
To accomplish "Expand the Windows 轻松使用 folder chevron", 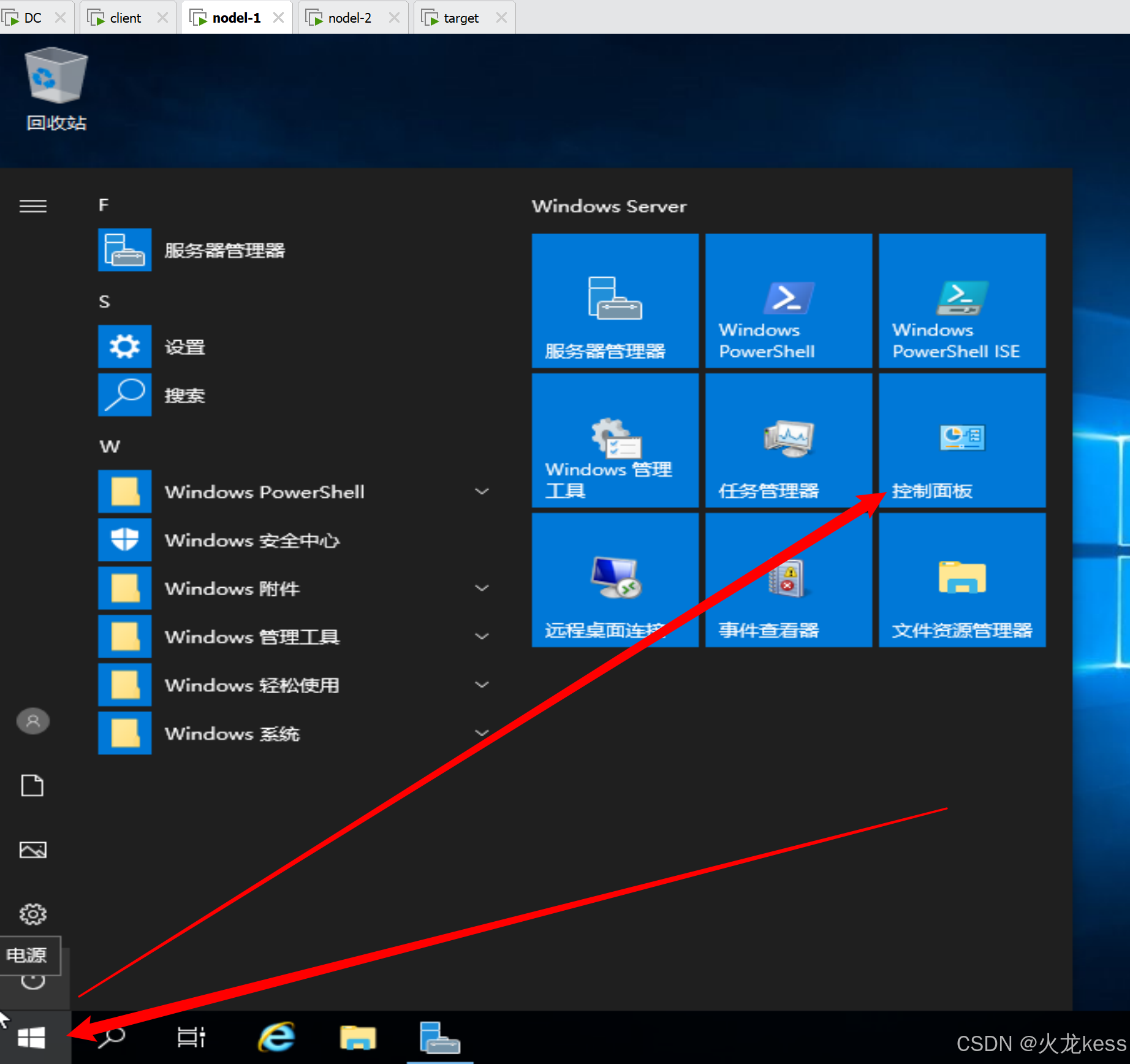I will (x=482, y=685).
